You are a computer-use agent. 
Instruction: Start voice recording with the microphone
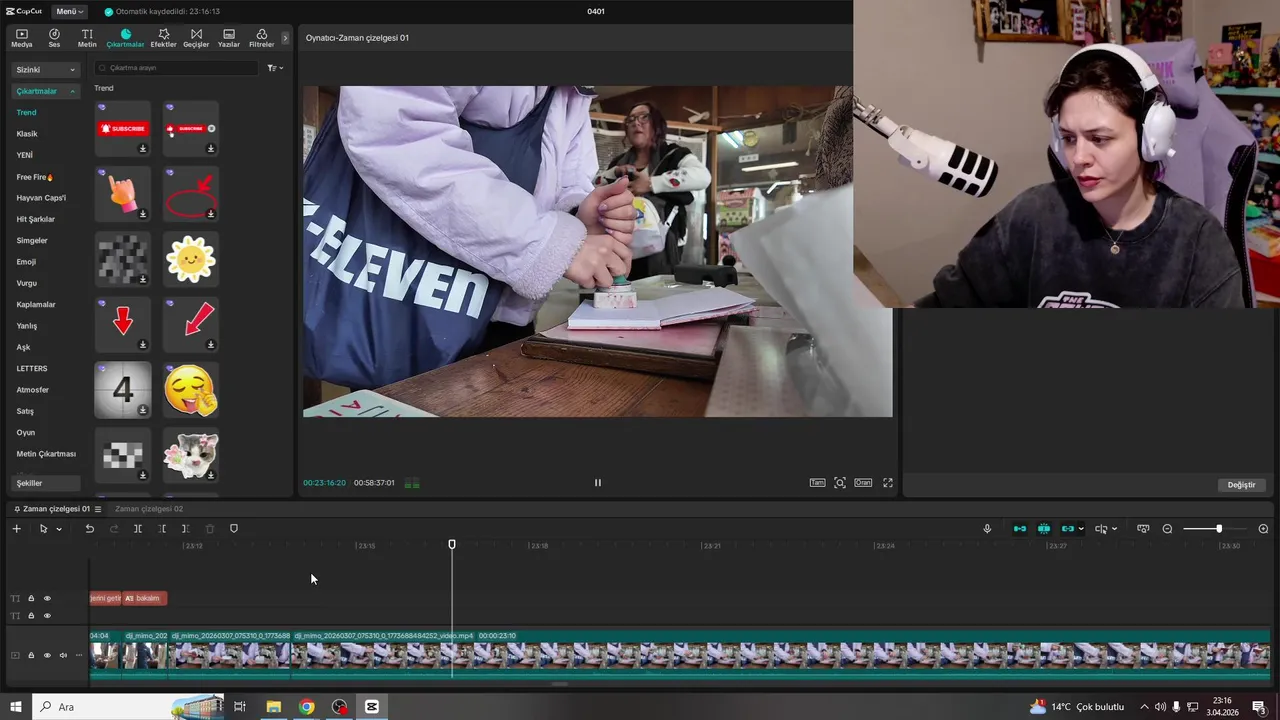987,529
